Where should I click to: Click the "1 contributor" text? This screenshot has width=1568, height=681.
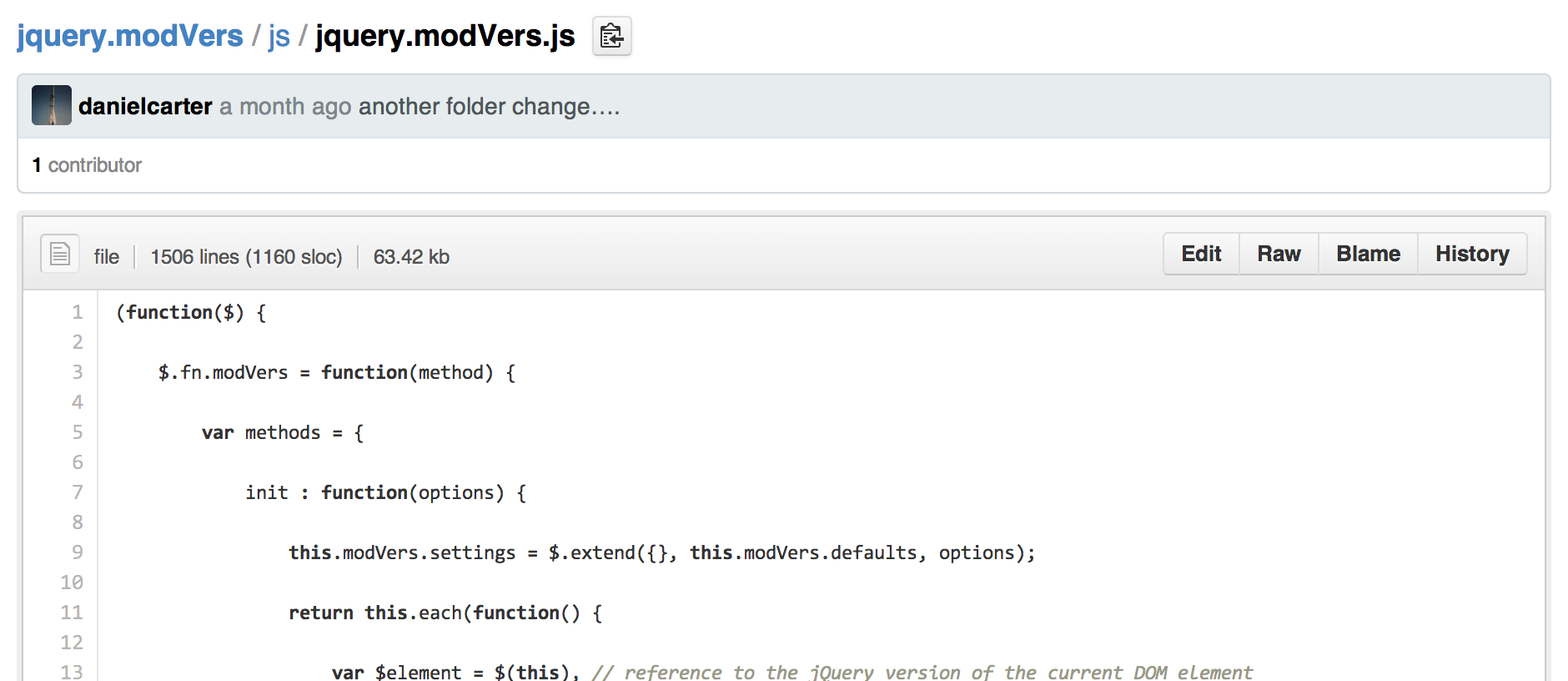[87, 165]
